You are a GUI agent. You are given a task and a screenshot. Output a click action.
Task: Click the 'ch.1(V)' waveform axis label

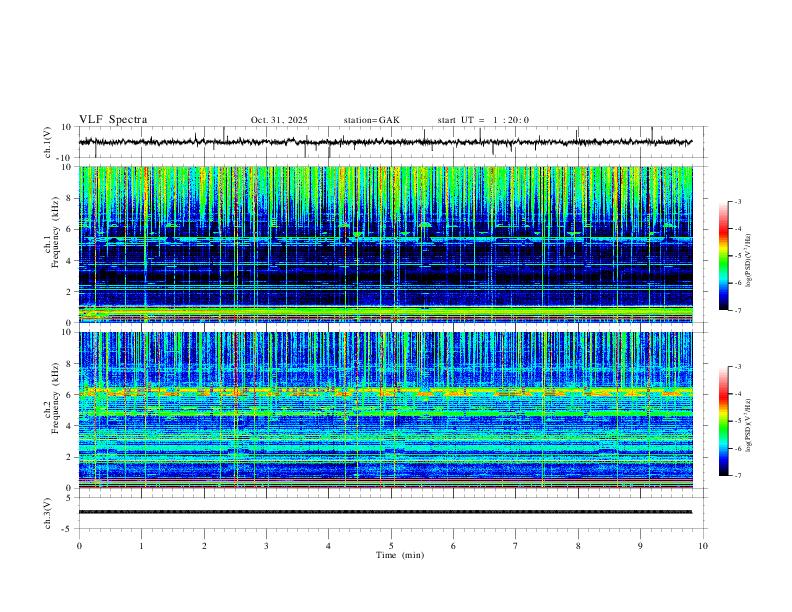click(x=48, y=142)
